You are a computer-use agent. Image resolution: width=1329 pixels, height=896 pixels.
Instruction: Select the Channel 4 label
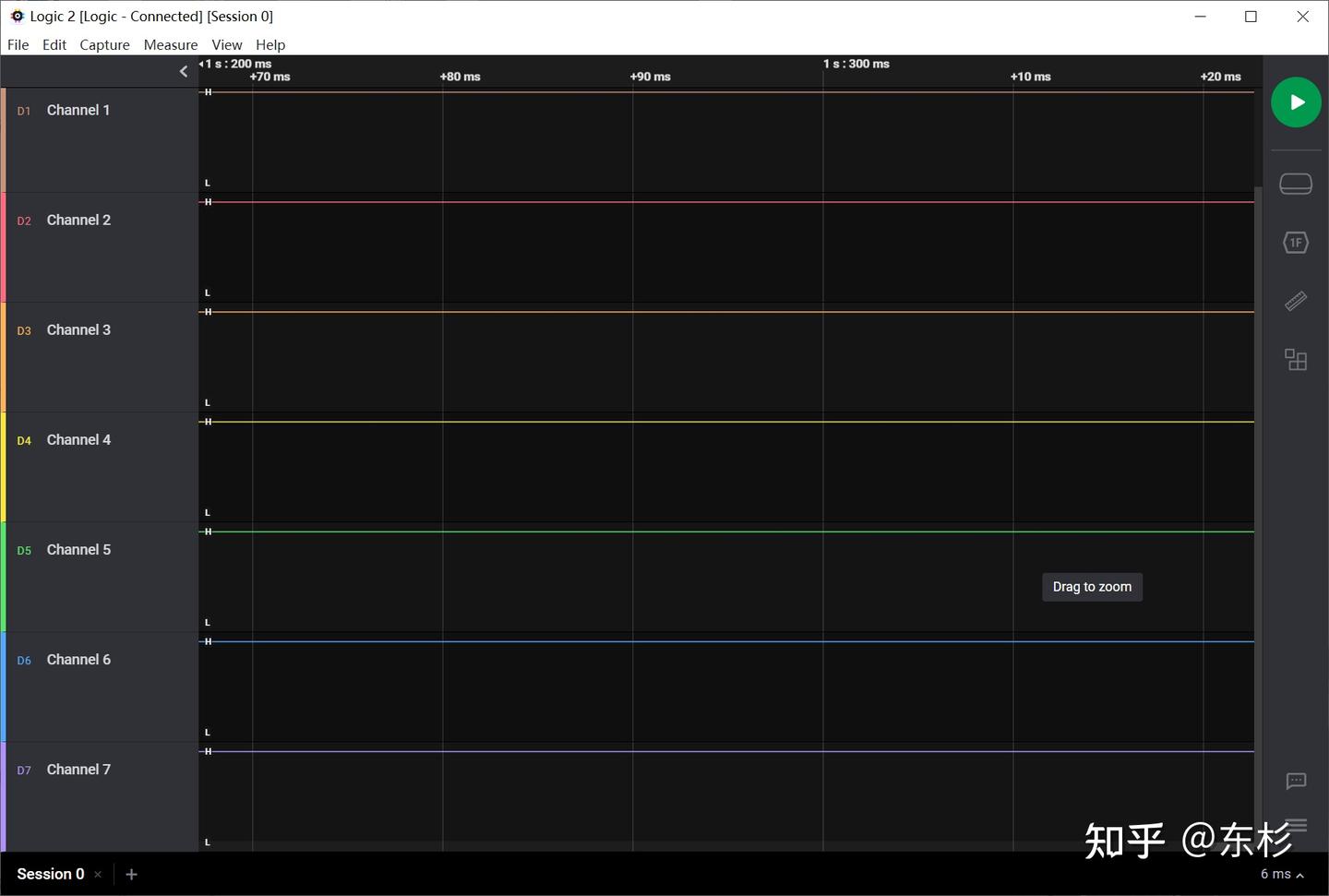pos(78,439)
